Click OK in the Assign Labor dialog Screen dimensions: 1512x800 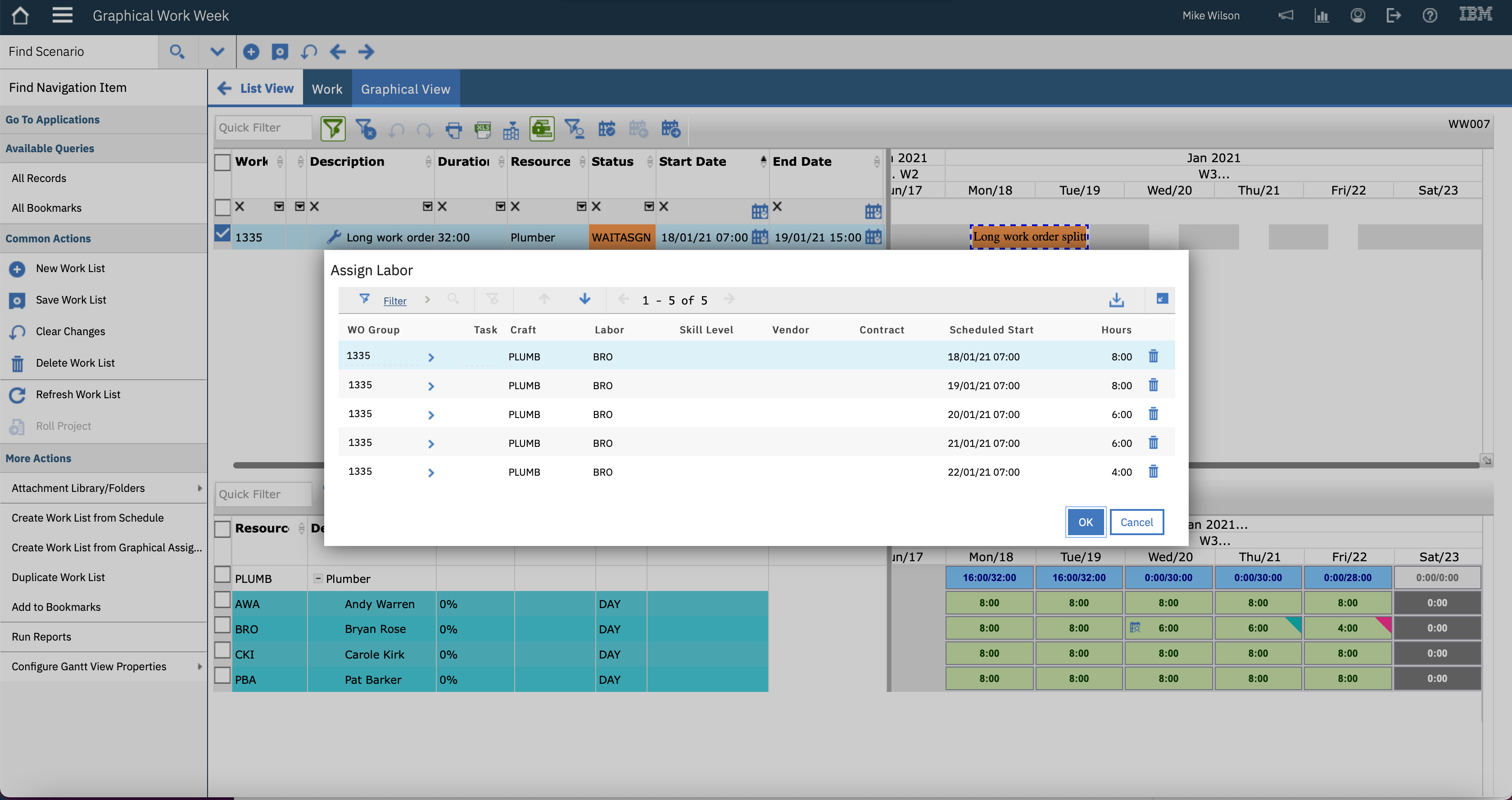[1085, 522]
